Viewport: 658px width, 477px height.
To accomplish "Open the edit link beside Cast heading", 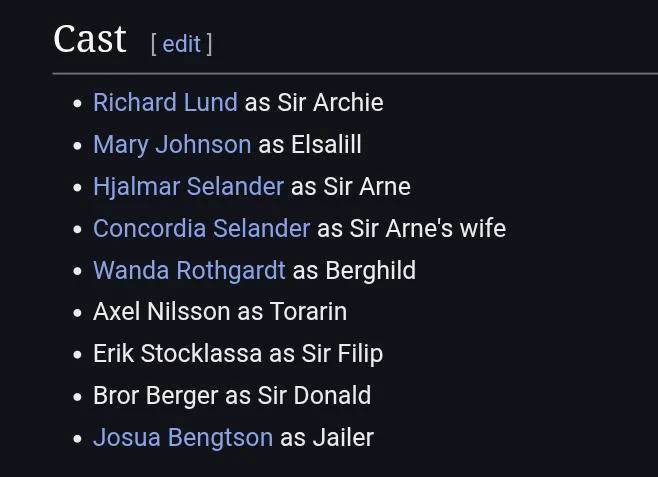I will (181, 44).
